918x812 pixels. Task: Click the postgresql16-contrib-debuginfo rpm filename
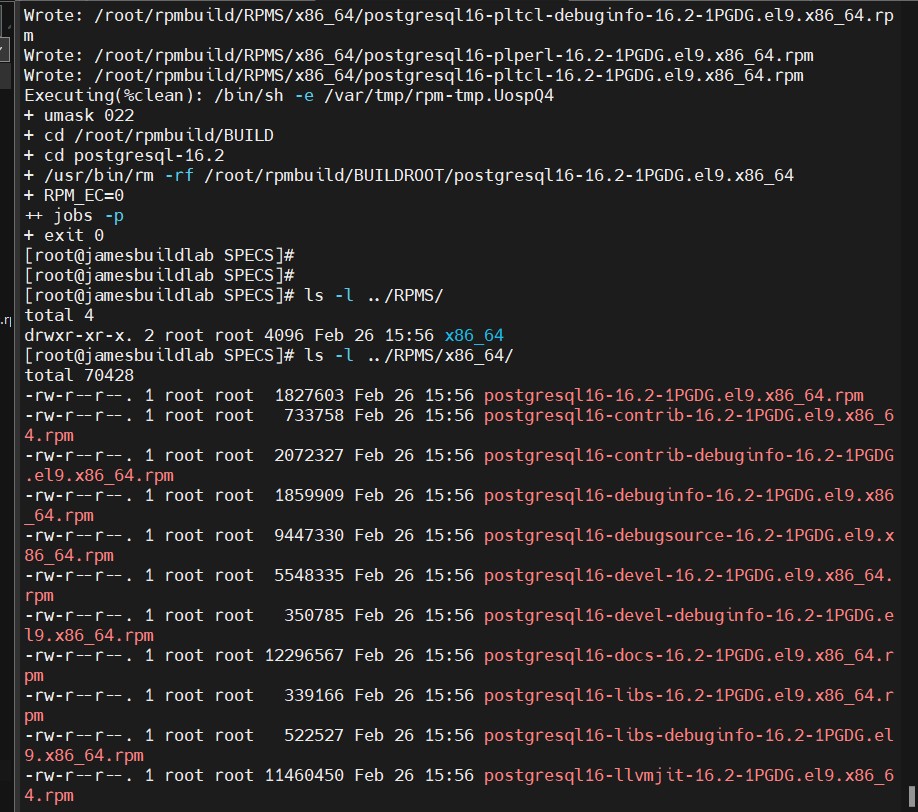pyautogui.click(x=688, y=455)
